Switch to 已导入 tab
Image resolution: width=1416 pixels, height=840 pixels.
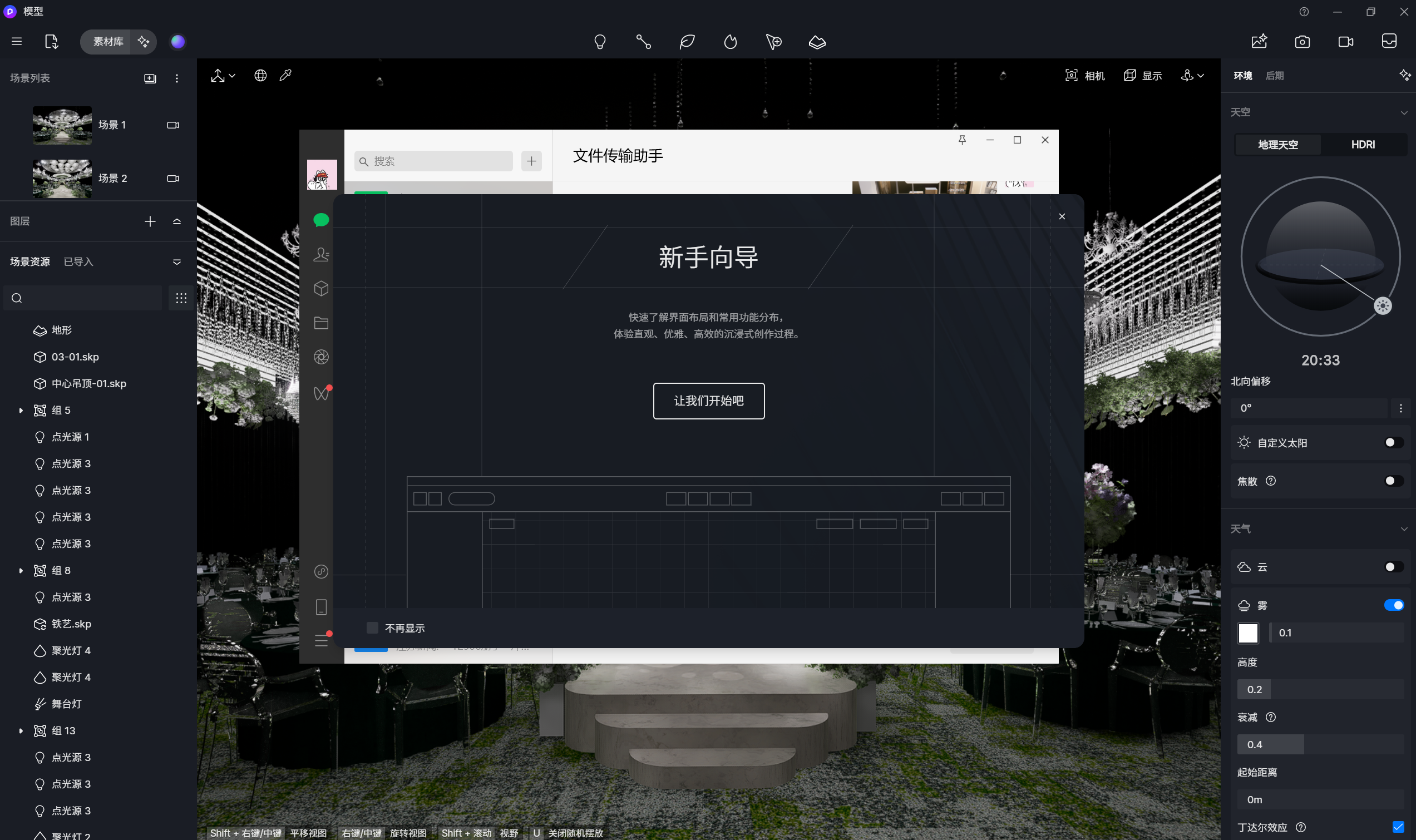[x=78, y=261]
